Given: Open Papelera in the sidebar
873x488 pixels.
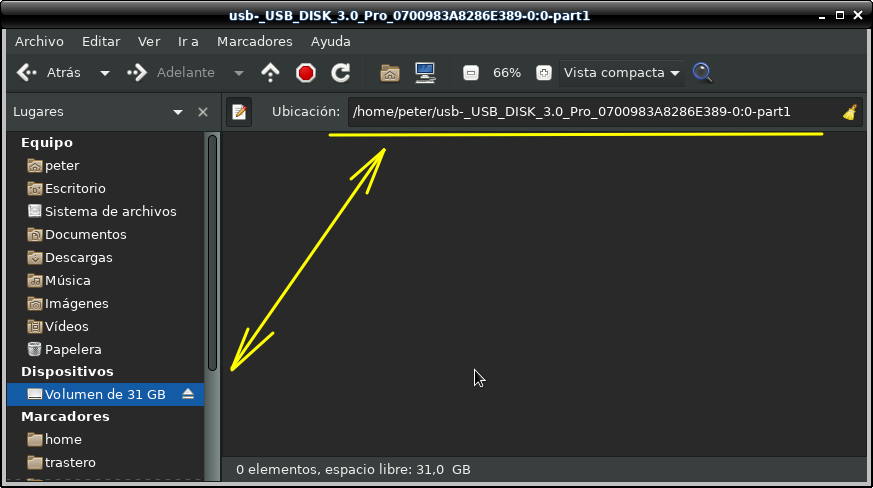Looking at the screenshot, I should point(106,349).
